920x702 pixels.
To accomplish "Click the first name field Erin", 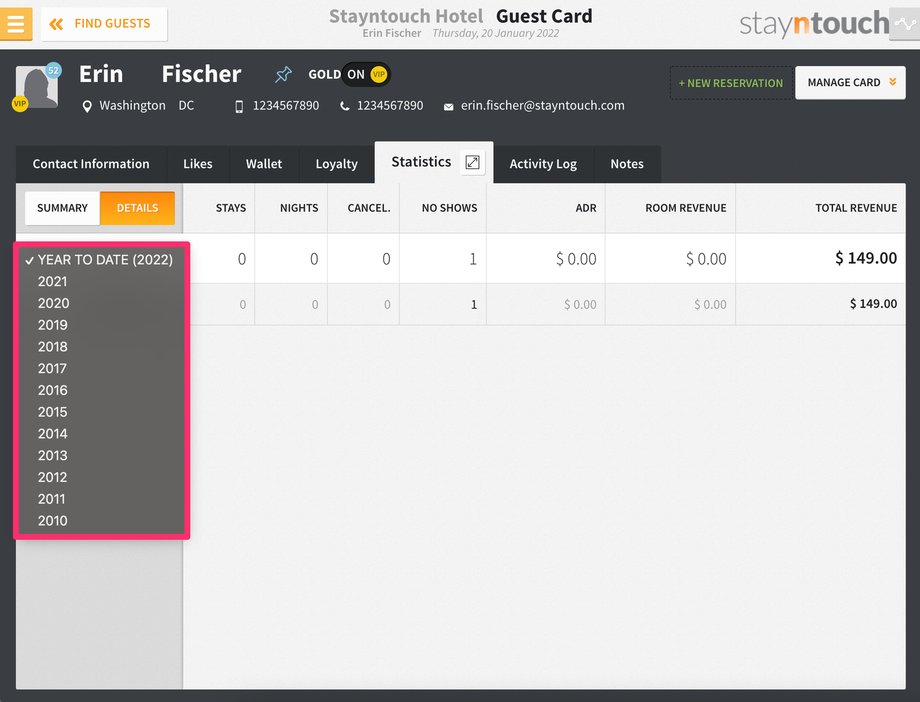I will (101, 74).
